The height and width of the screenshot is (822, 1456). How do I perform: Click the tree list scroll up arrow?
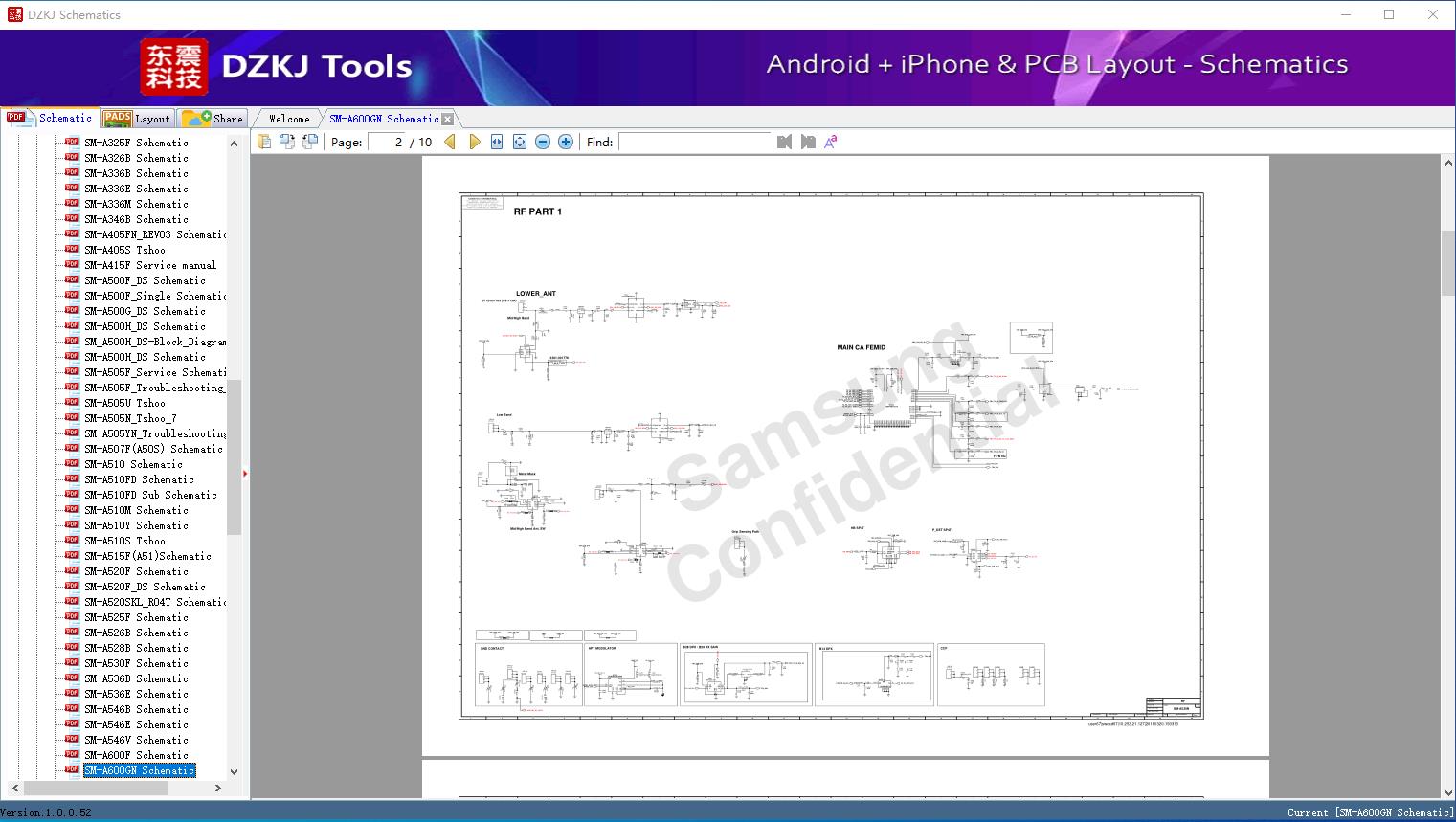click(234, 144)
